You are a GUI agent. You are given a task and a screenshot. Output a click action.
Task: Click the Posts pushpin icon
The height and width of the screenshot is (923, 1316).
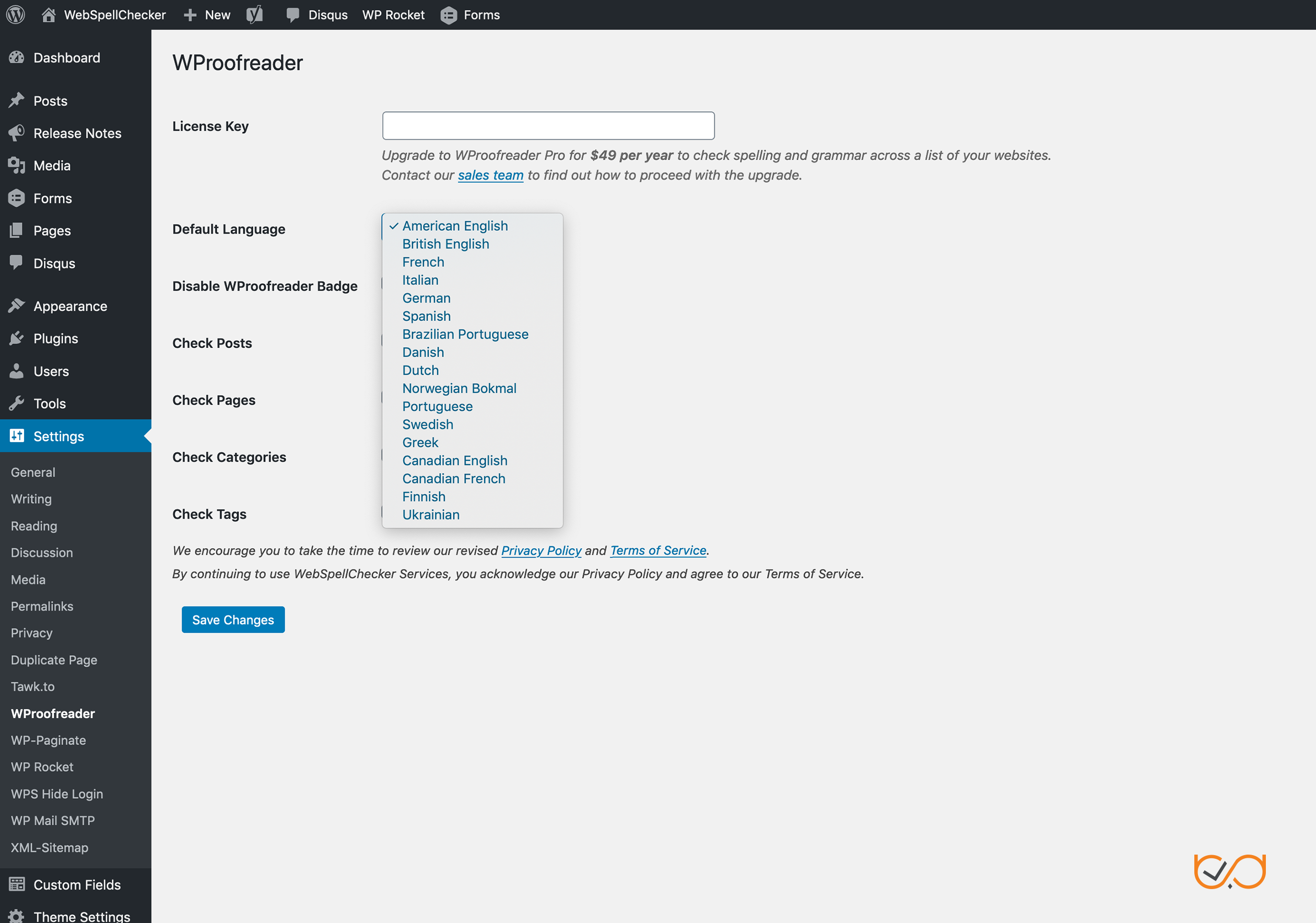(17, 100)
